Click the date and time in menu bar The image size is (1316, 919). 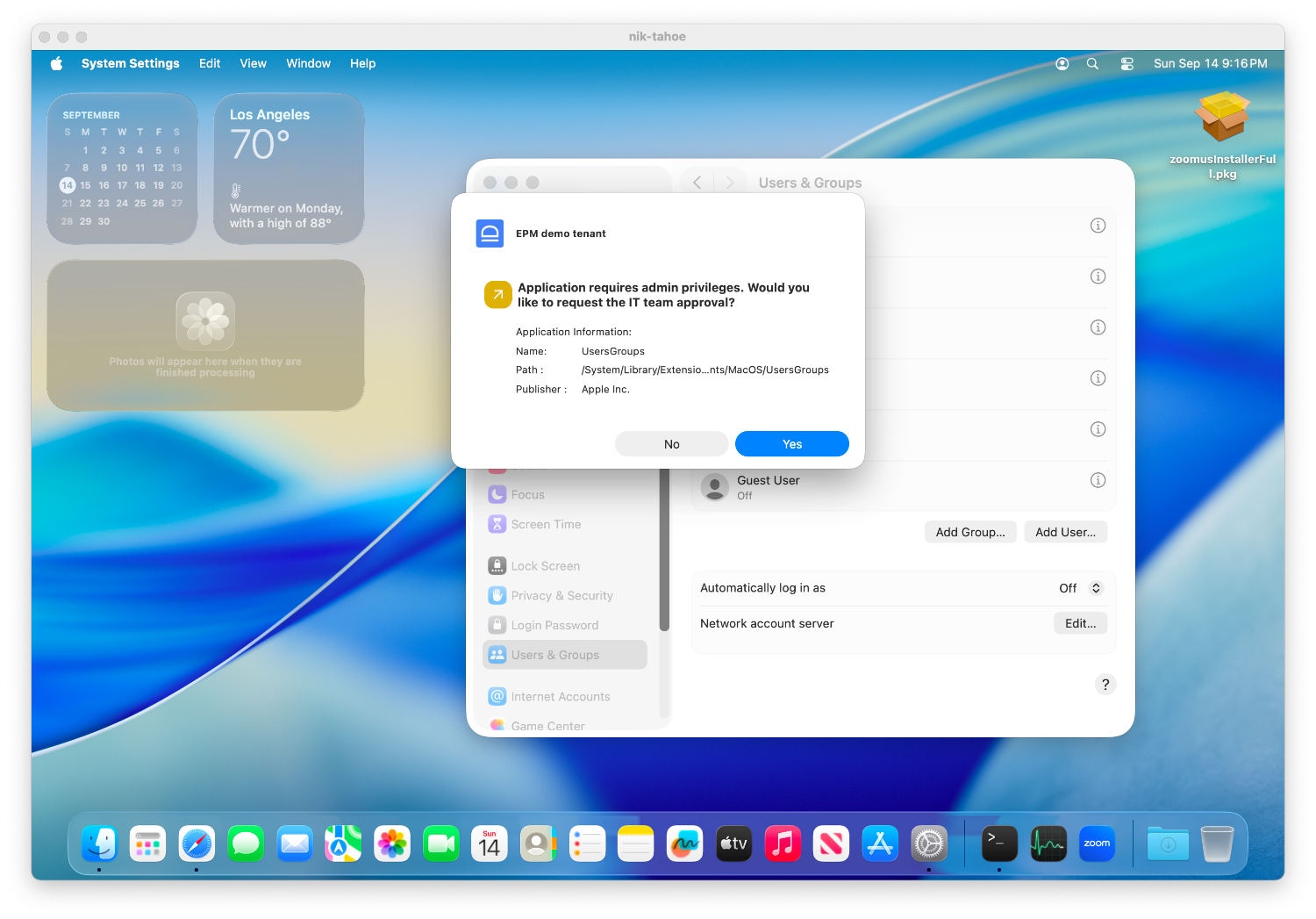(1210, 63)
